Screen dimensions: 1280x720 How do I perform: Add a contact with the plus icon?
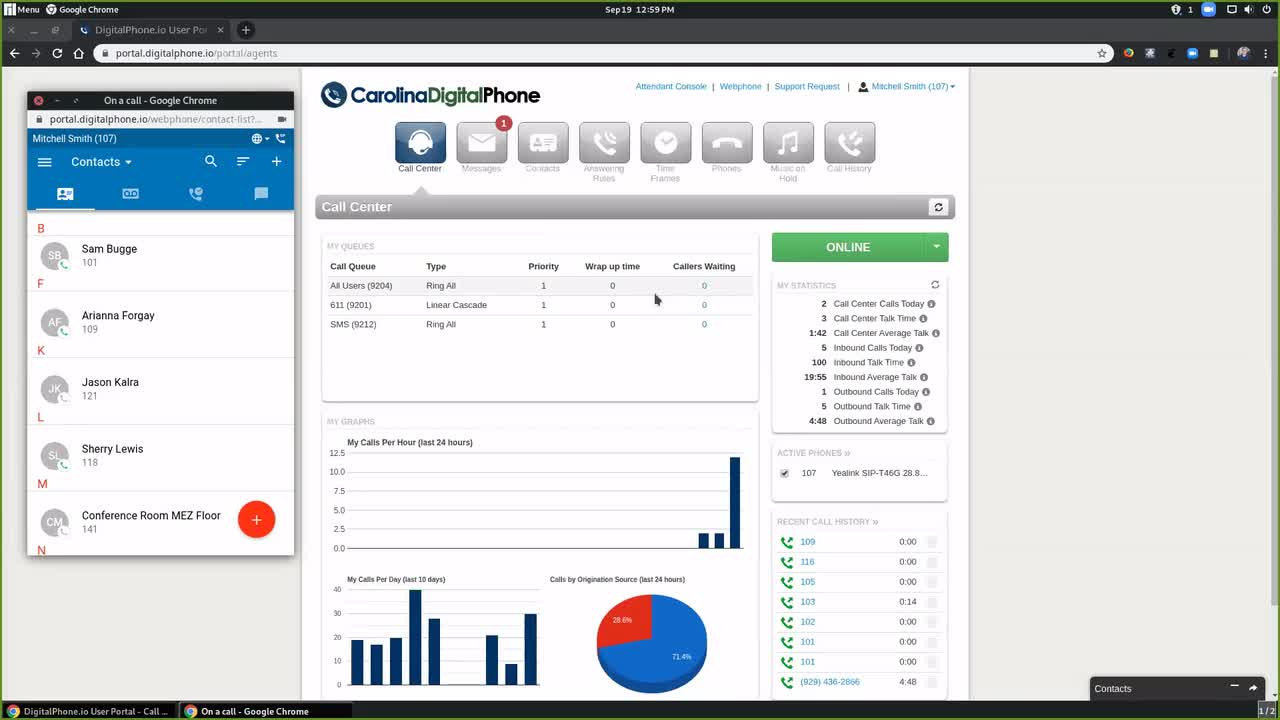[276, 161]
